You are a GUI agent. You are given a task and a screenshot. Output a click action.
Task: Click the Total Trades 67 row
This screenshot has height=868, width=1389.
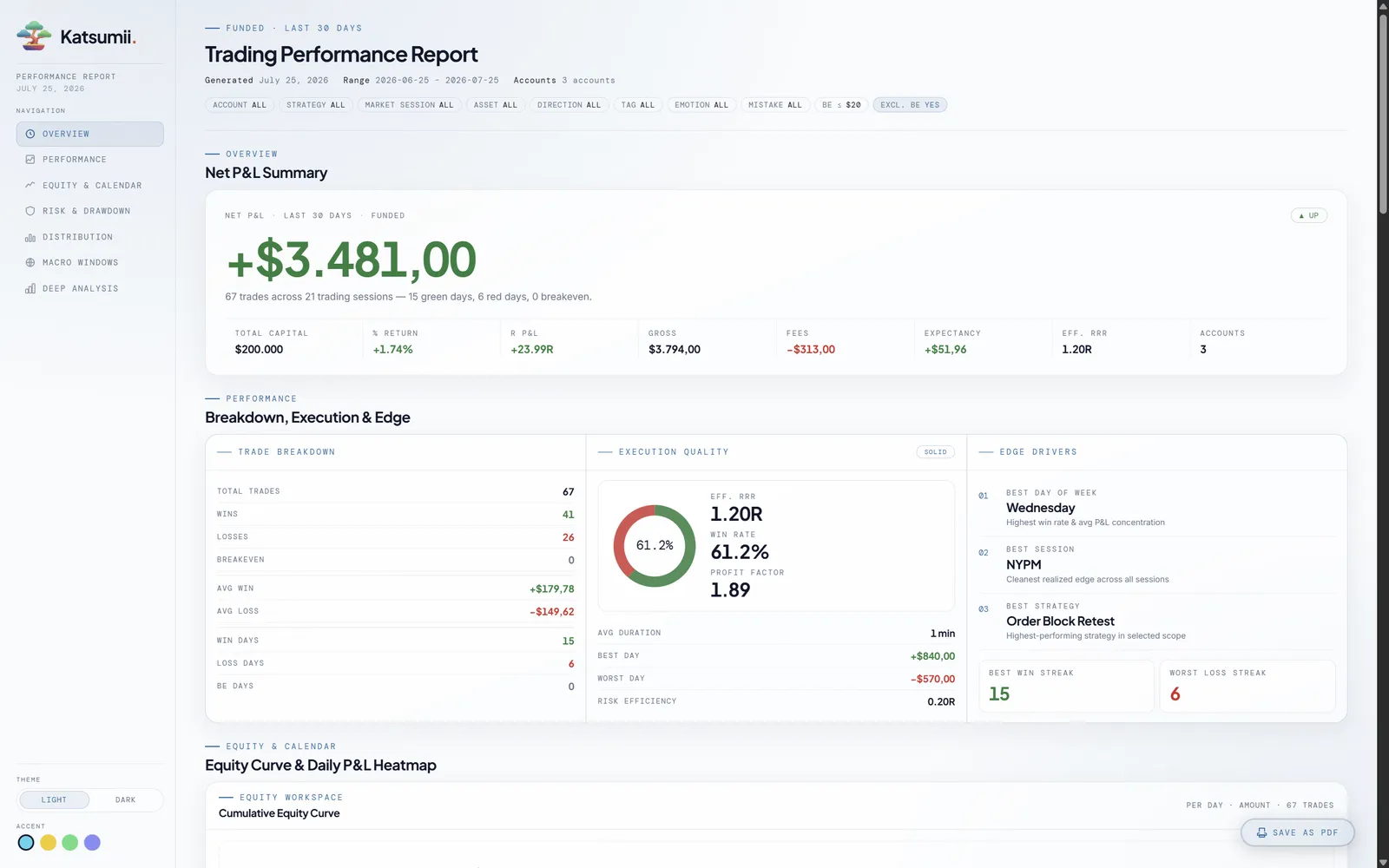pyautogui.click(x=395, y=491)
